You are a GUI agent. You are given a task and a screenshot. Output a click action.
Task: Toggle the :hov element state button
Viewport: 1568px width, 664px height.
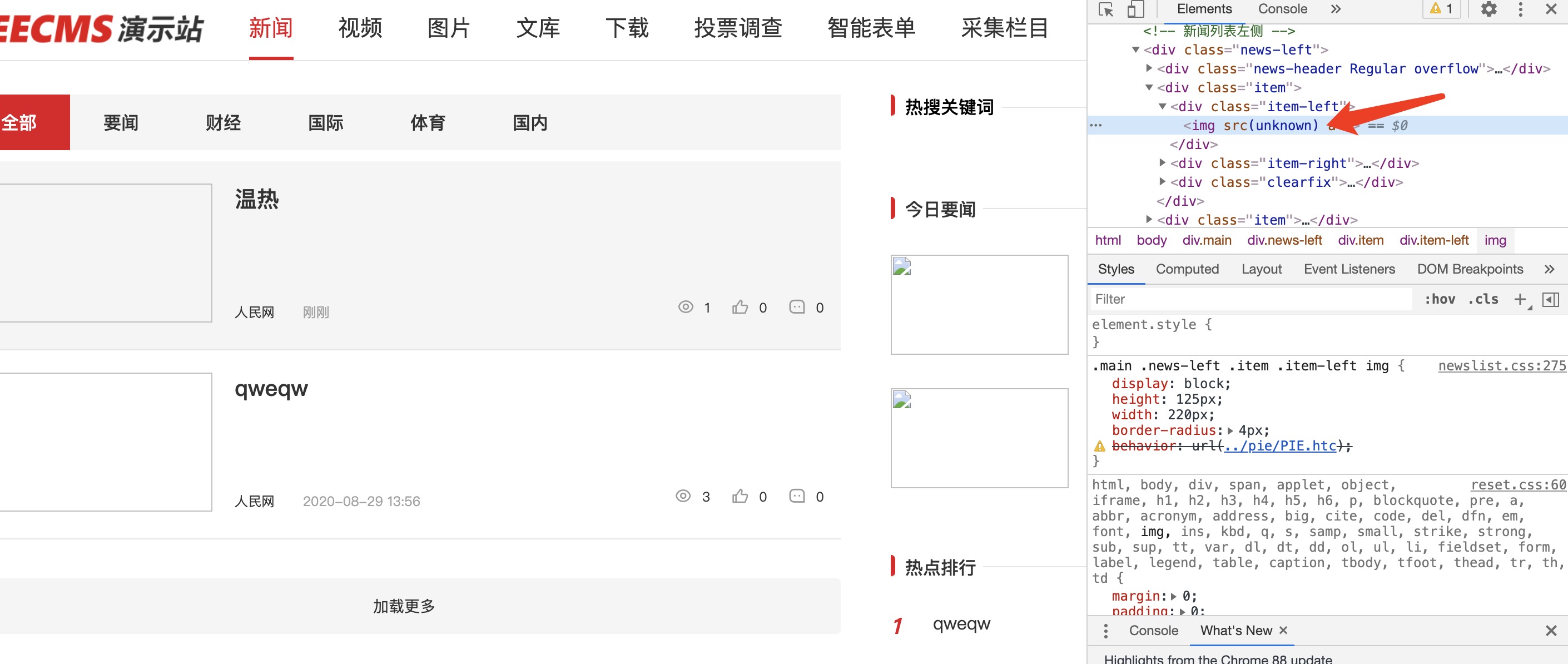pyautogui.click(x=1440, y=299)
